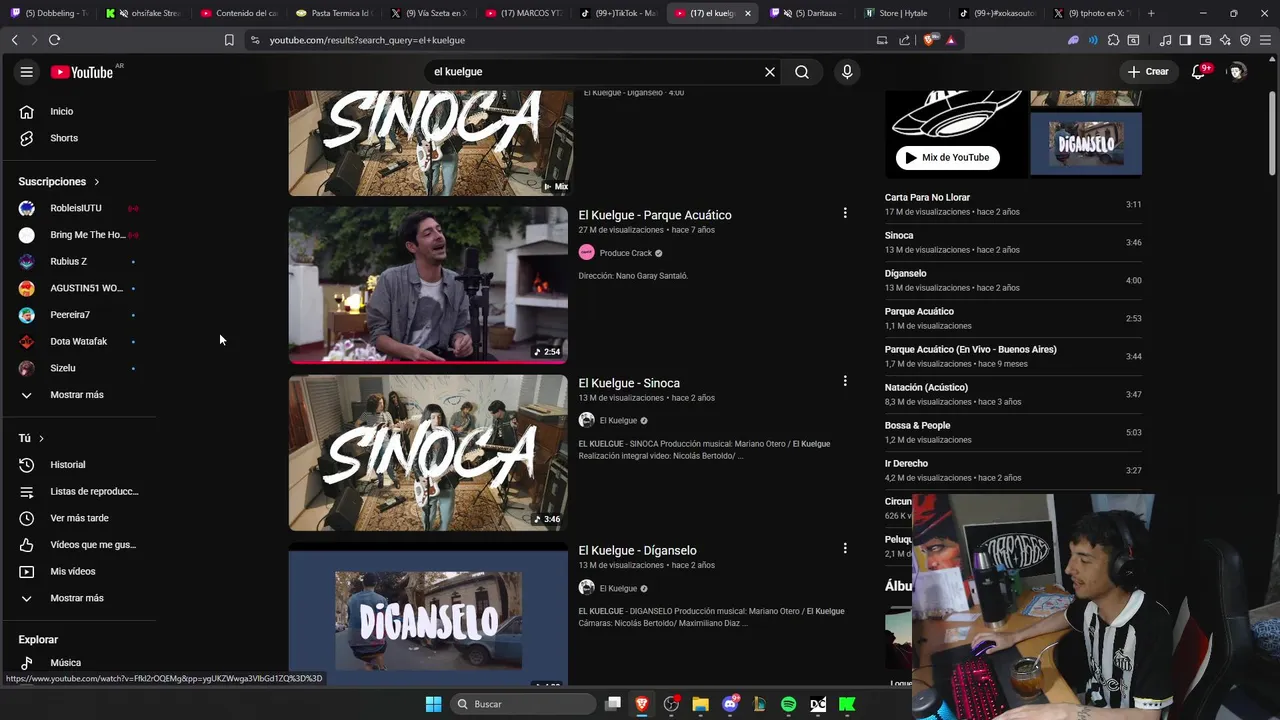Open the Brave Leo AI sparkle icon
Image resolution: width=1280 pixels, height=720 pixels.
coord(1225,40)
